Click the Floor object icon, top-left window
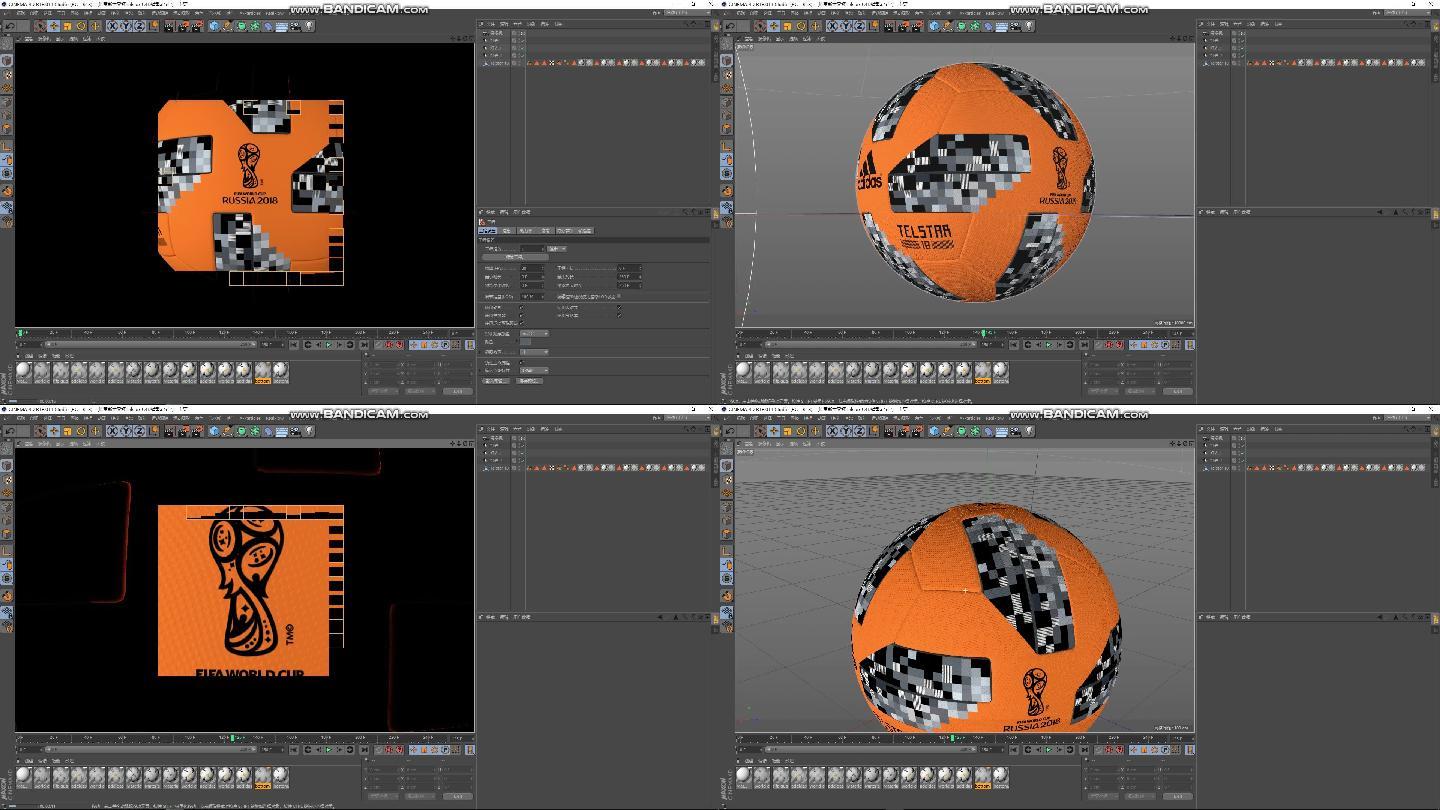This screenshot has height=810, width=1440. pos(281,26)
